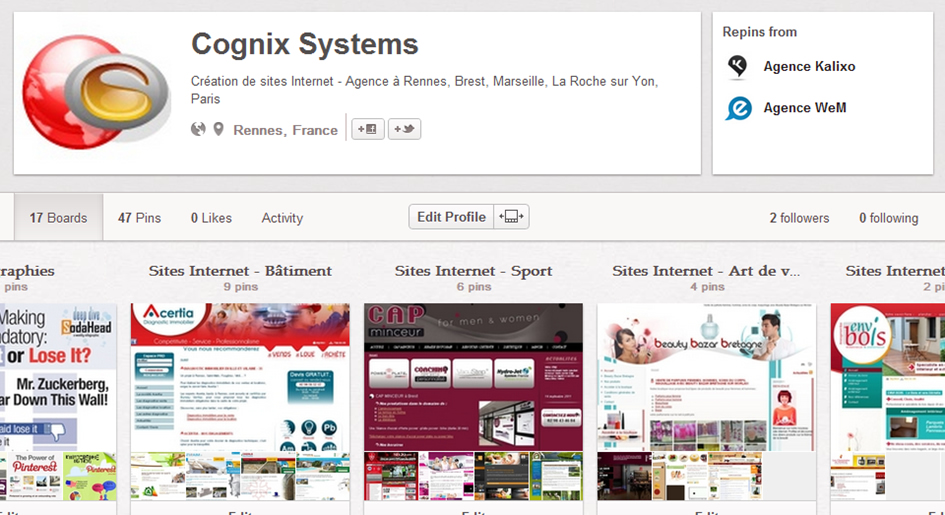Click the Edit Profile button
Viewport: 945px width, 515px height.
click(x=451, y=217)
